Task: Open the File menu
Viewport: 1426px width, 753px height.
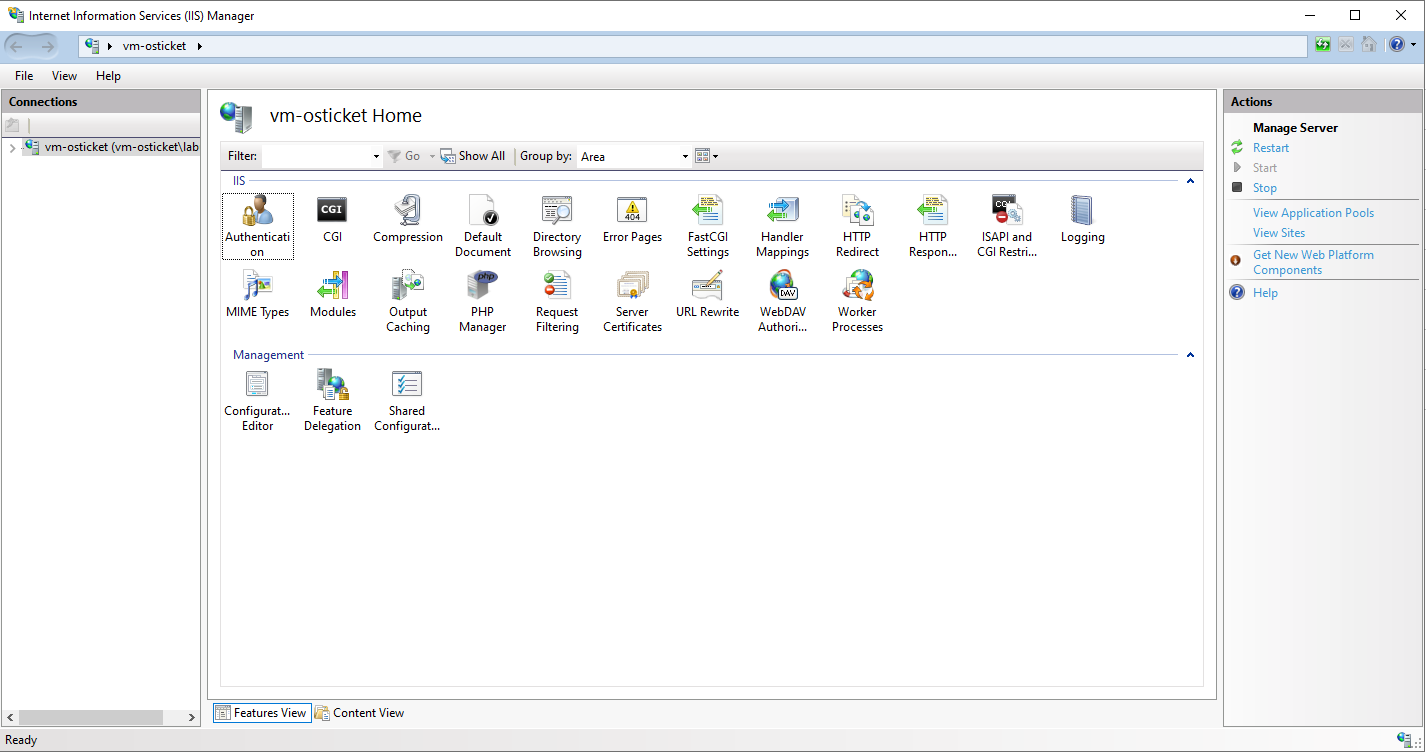Action: (24, 76)
